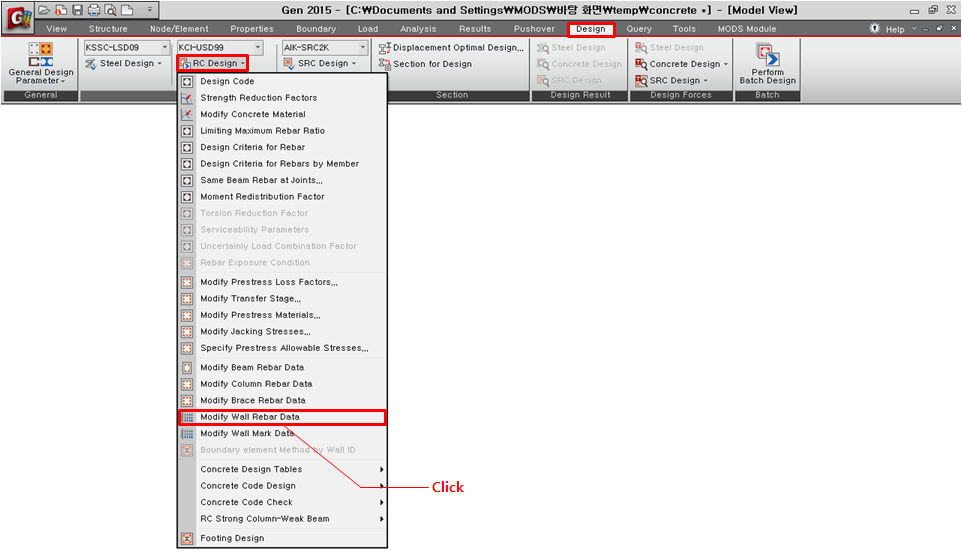Click the Moment Redistribution Factor icon
The width and height of the screenshot is (962, 554).
tap(187, 197)
